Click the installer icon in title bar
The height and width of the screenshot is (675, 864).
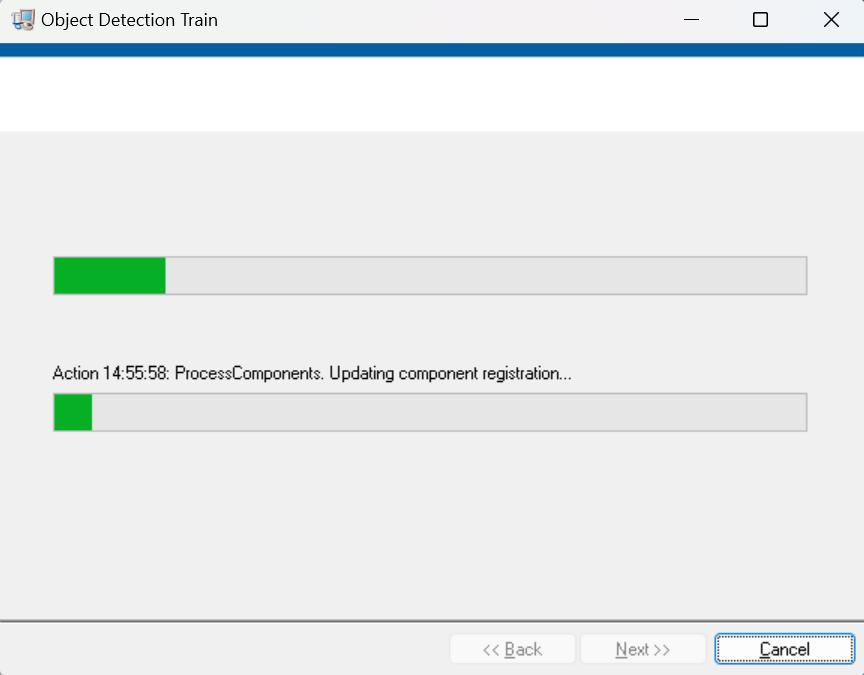23,20
